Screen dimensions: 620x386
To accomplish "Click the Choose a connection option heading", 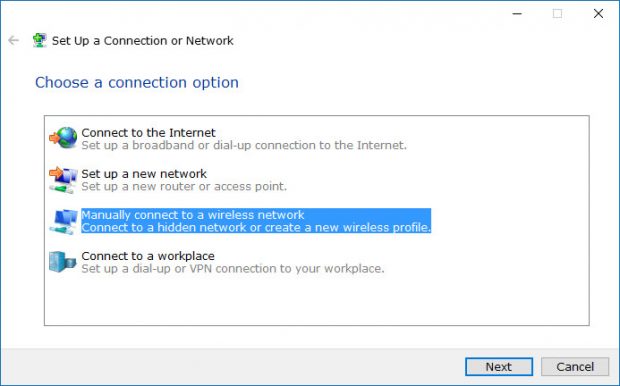I will (137, 83).
